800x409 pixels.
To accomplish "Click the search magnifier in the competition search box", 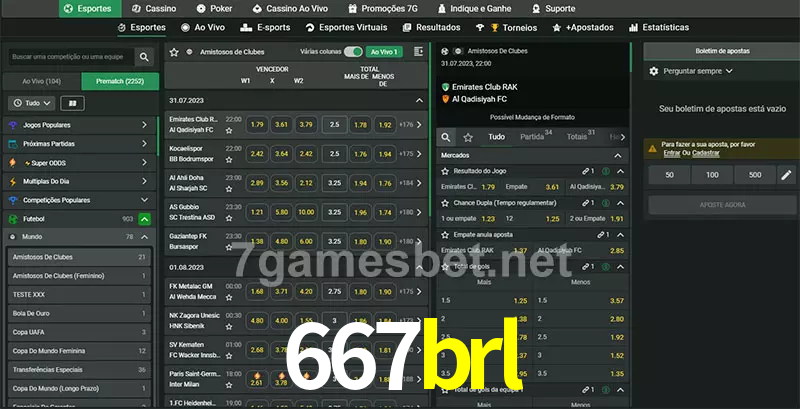I will point(145,58).
